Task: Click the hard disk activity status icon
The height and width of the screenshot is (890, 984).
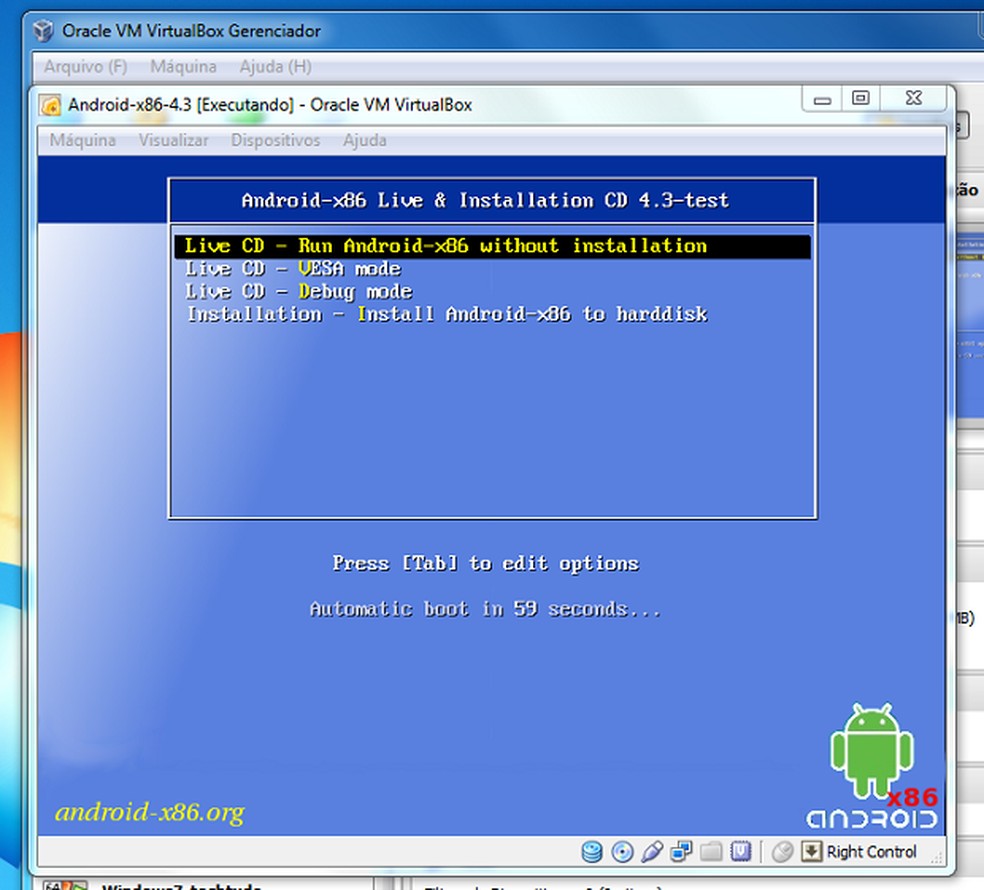Action: point(592,852)
